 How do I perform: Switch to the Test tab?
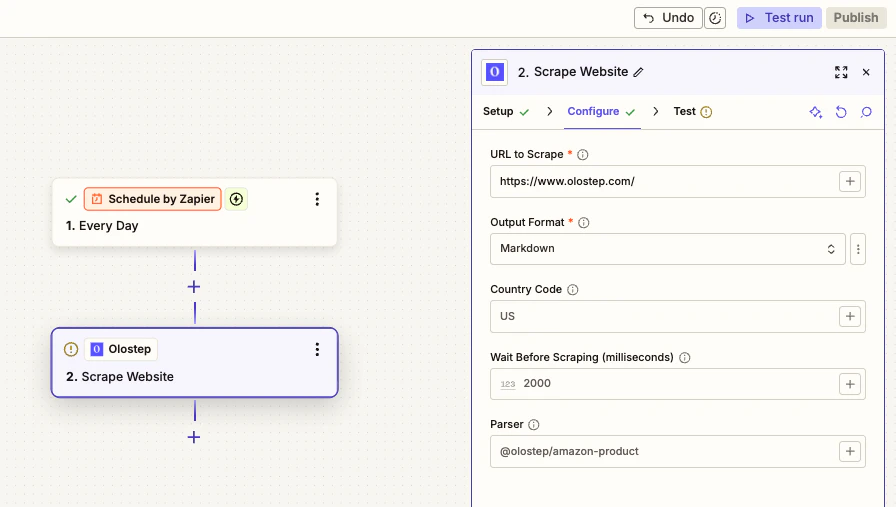tap(692, 111)
